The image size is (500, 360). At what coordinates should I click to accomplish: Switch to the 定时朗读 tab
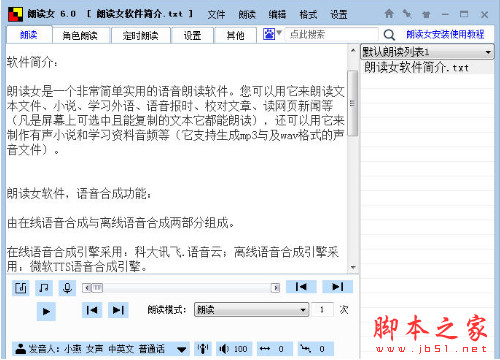[x=140, y=35]
